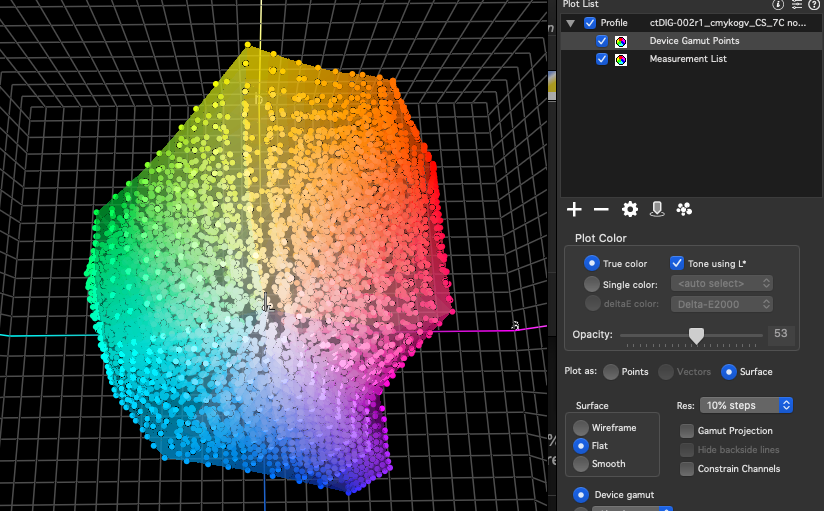Image resolution: width=824 pixels, height=511 pixels.
Task: Open help question mark icon
Action: click(814, 5)
